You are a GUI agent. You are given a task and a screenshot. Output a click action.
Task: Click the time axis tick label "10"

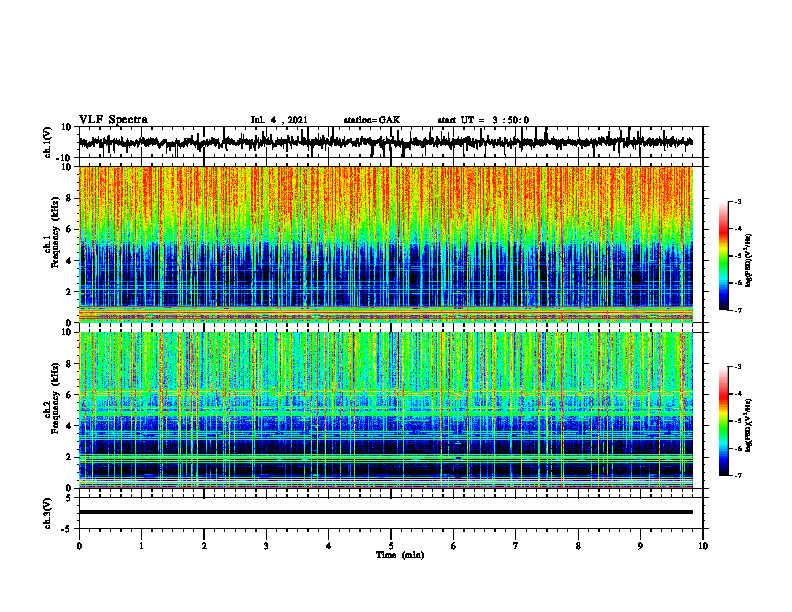(x=703, y=546)
